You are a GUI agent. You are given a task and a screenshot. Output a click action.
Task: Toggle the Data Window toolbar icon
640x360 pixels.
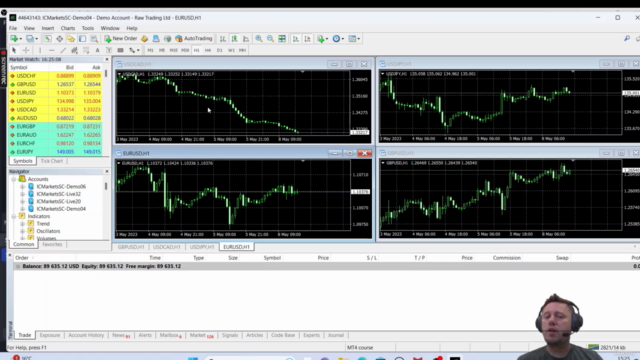point(60,39)
